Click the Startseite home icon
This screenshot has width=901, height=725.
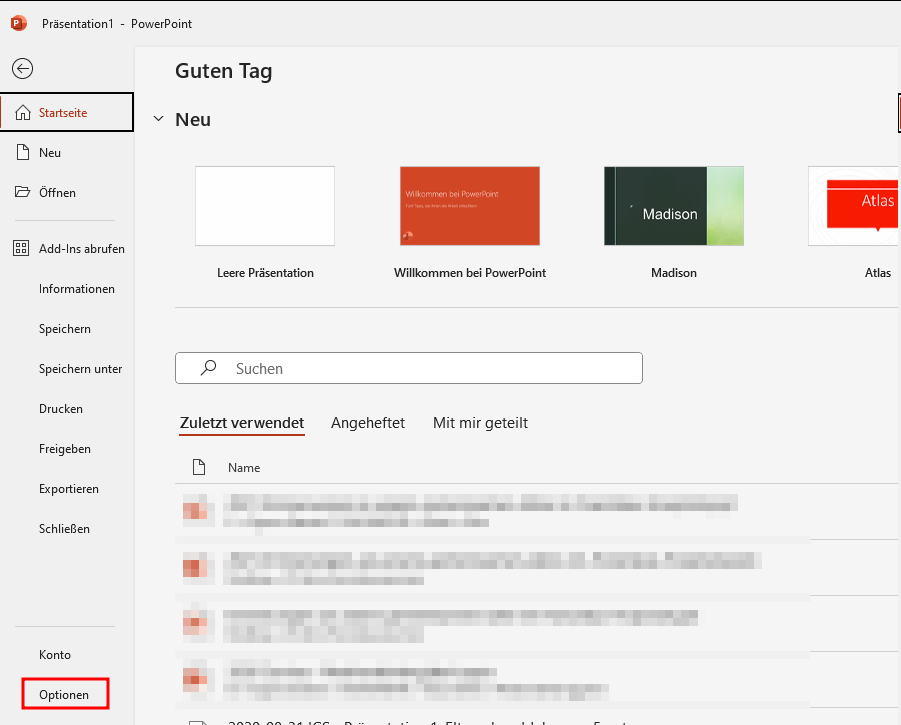(22, 113)
